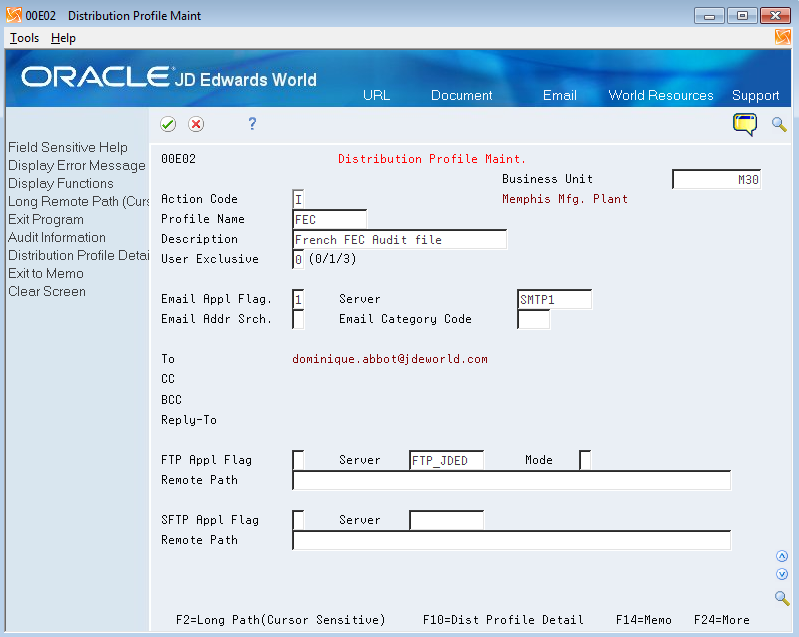Click the yellow chat message icon
This screenshot has width=799, height=637.
pyautogui.click(x=744, y=124)
